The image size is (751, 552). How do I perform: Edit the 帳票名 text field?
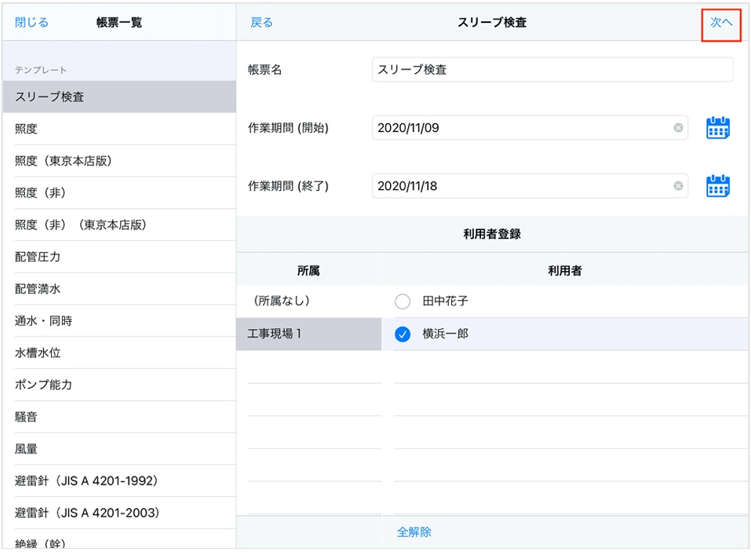tap(552, 70)
